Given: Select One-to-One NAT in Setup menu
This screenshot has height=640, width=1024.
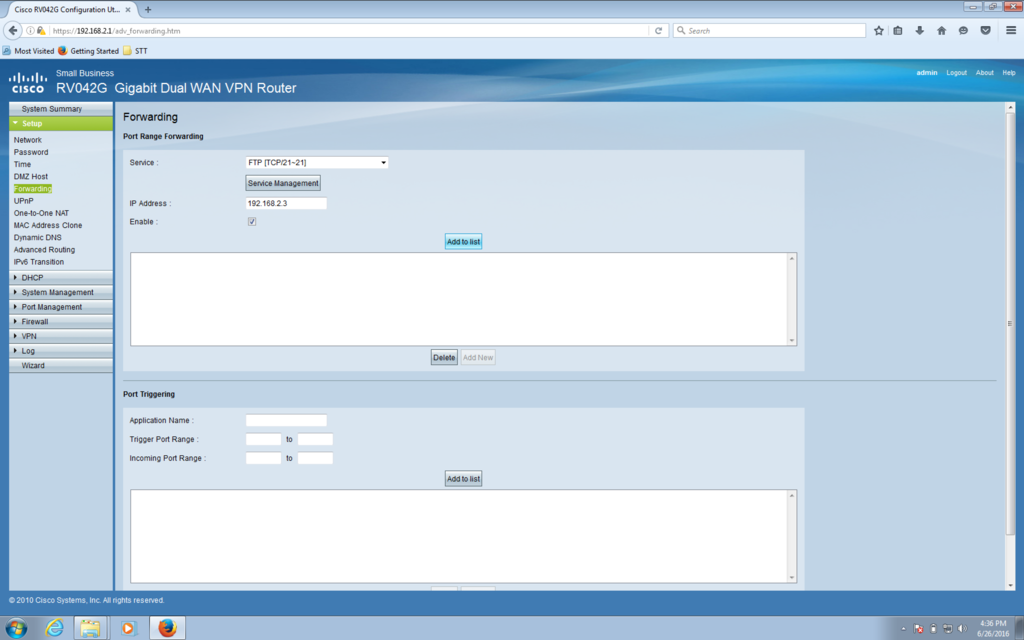Looking at the screenshot, I should (41, 214).
